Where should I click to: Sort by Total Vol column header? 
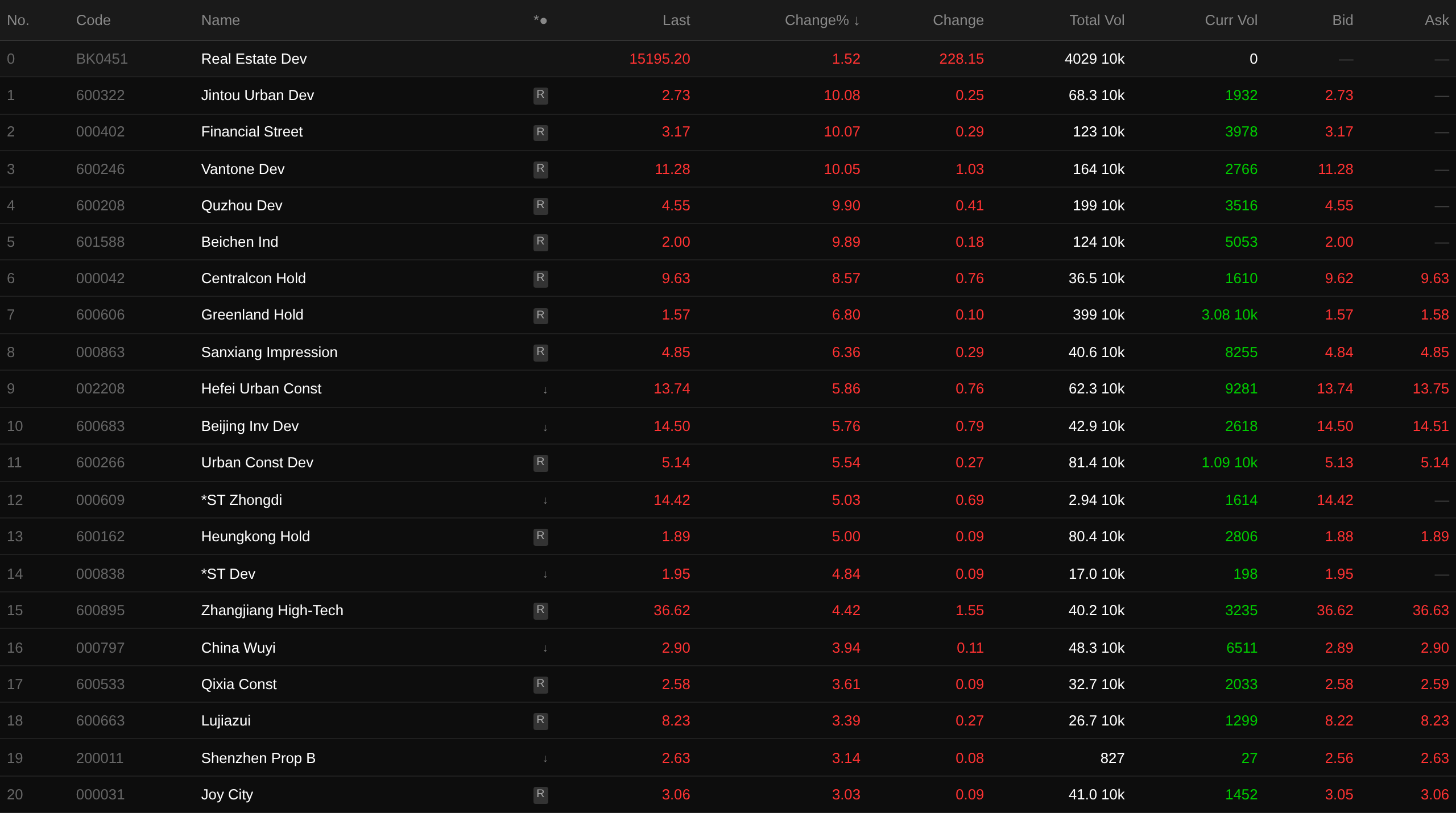click(x=1096, y=20)
